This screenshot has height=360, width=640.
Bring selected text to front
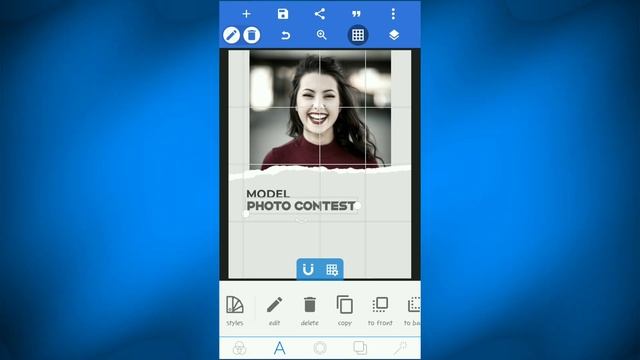point(380,311)
